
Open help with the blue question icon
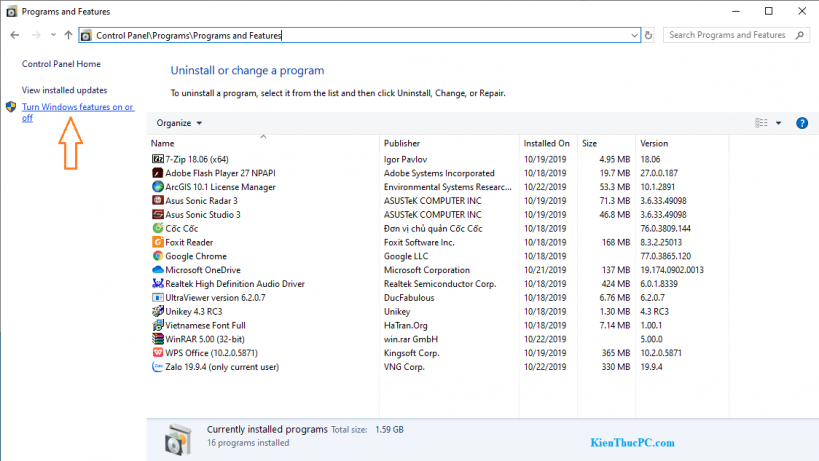801,123
